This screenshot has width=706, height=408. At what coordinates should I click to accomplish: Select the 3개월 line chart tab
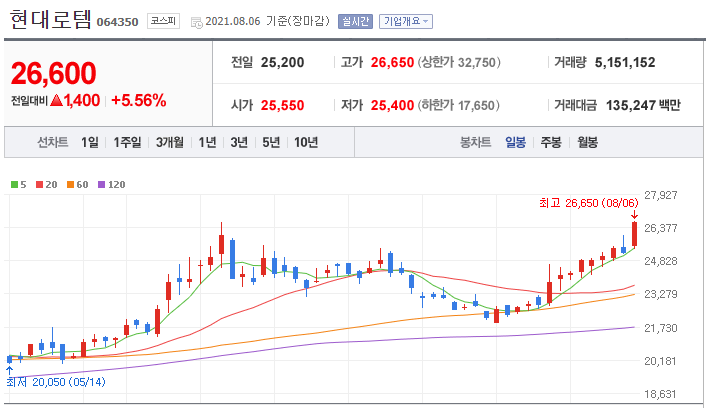pyautogui.click(x=170, y=142)
